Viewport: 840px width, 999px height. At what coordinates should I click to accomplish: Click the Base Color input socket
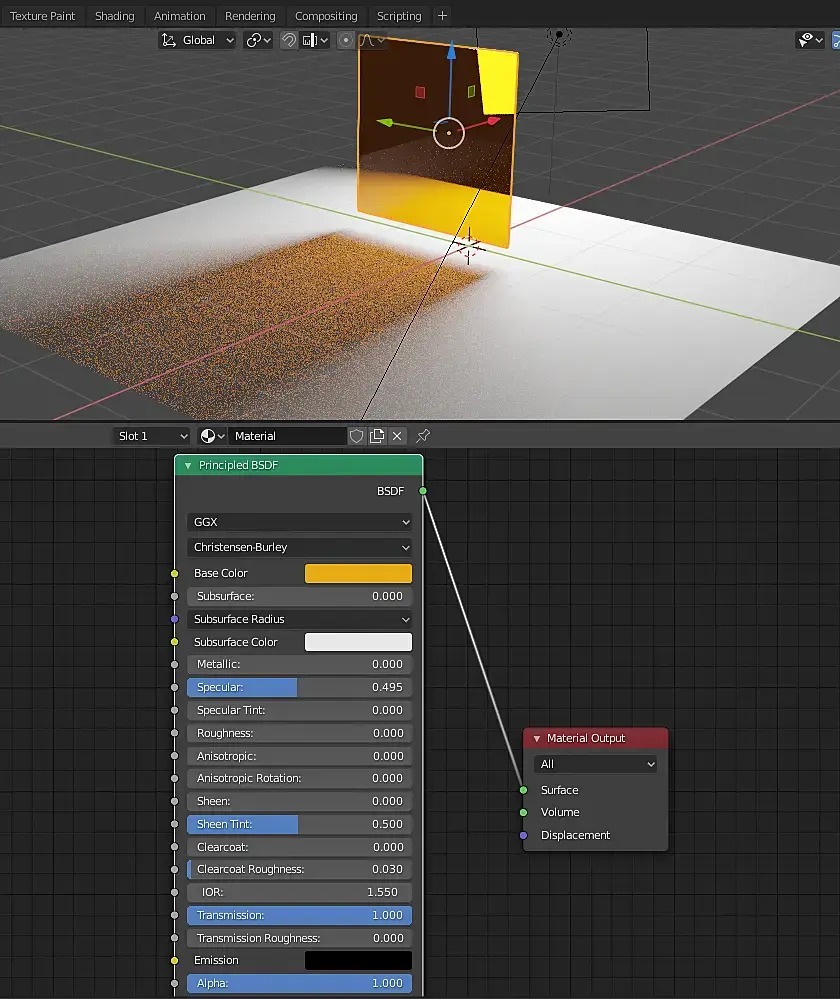click(x=175, y=573)
